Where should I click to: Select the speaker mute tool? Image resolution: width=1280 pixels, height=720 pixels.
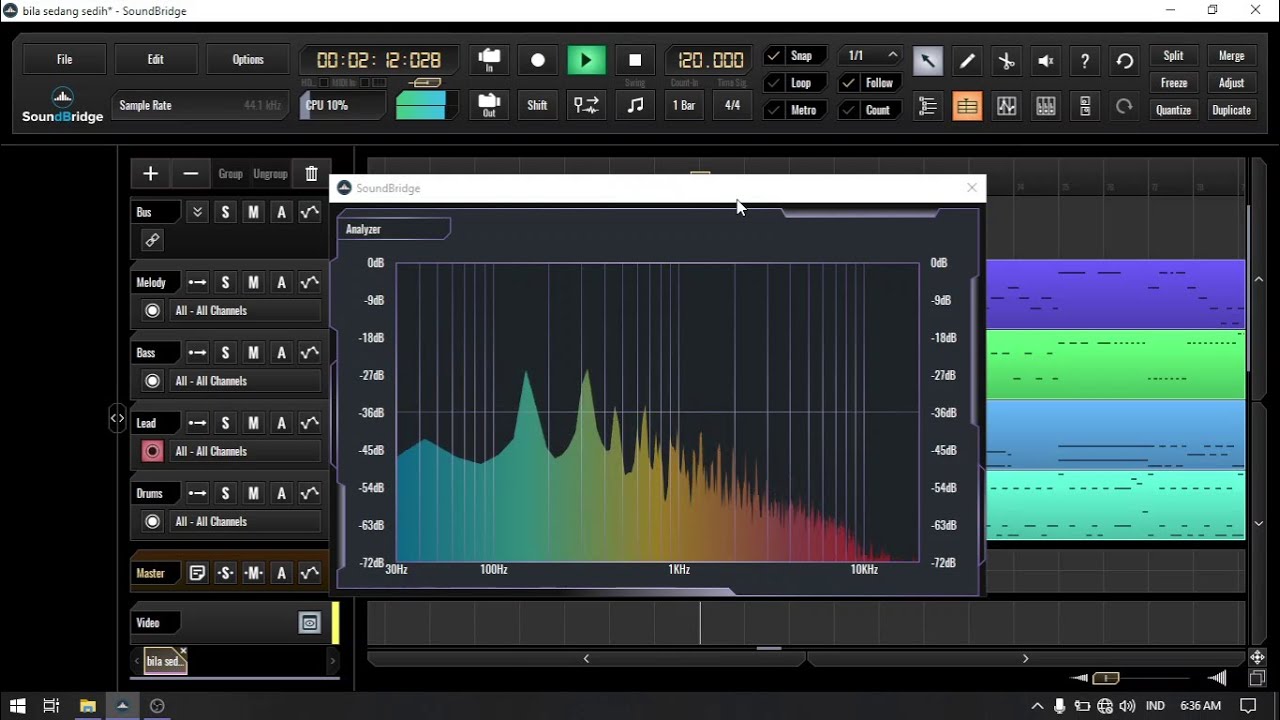click(x=1046, y=61)
